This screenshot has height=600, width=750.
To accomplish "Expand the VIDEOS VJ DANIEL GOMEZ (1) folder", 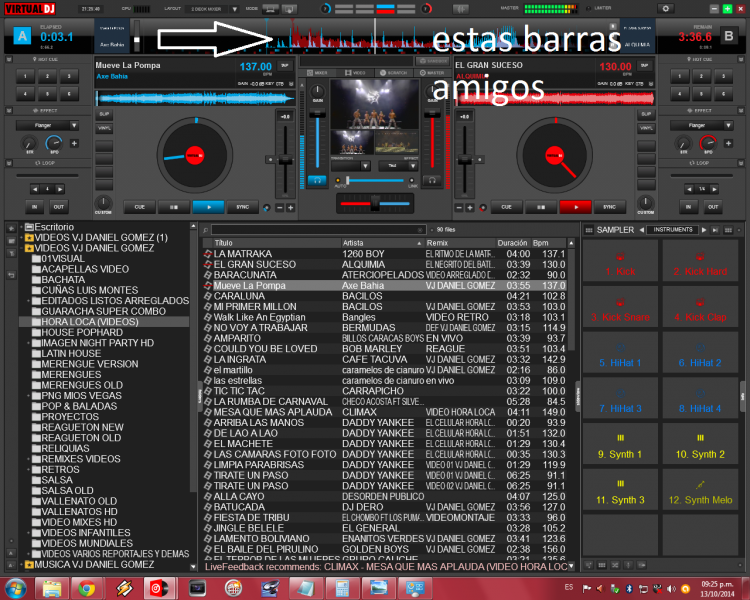I will click(x=22, y=238).
